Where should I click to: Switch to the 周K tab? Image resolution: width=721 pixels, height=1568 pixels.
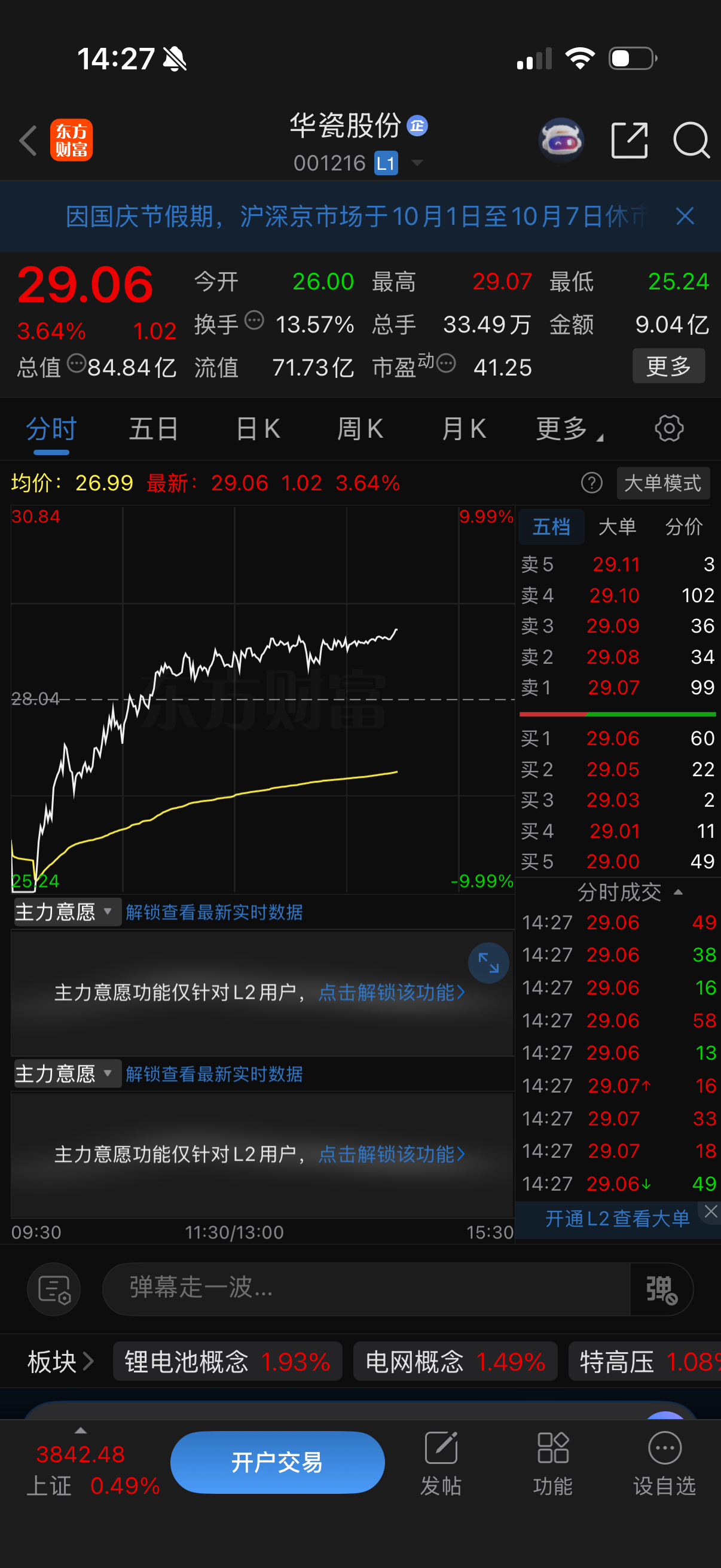[x=360, y=429]
